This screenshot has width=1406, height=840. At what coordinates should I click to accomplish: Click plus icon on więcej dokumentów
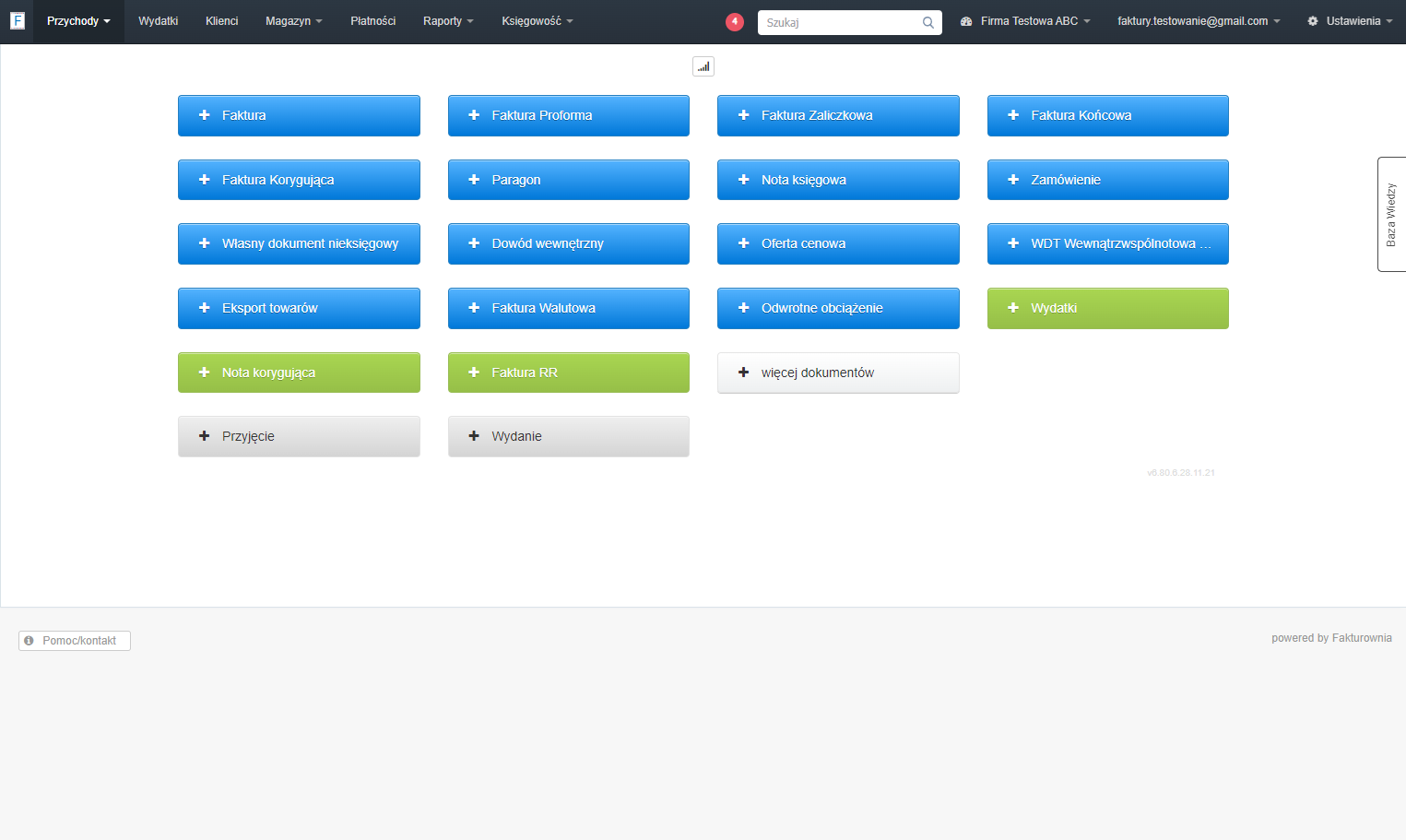744,373
